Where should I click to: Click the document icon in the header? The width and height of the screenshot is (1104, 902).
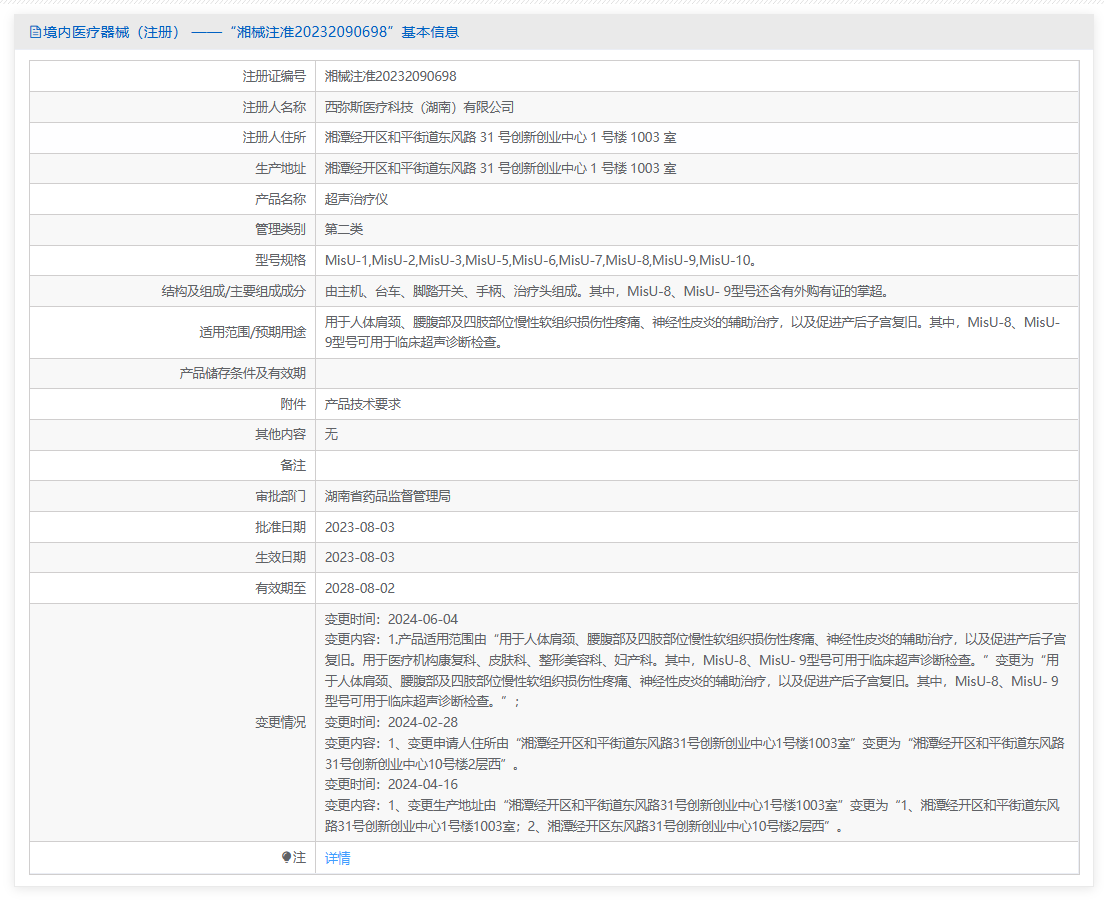pyautogui.click(x=36, y=32)
